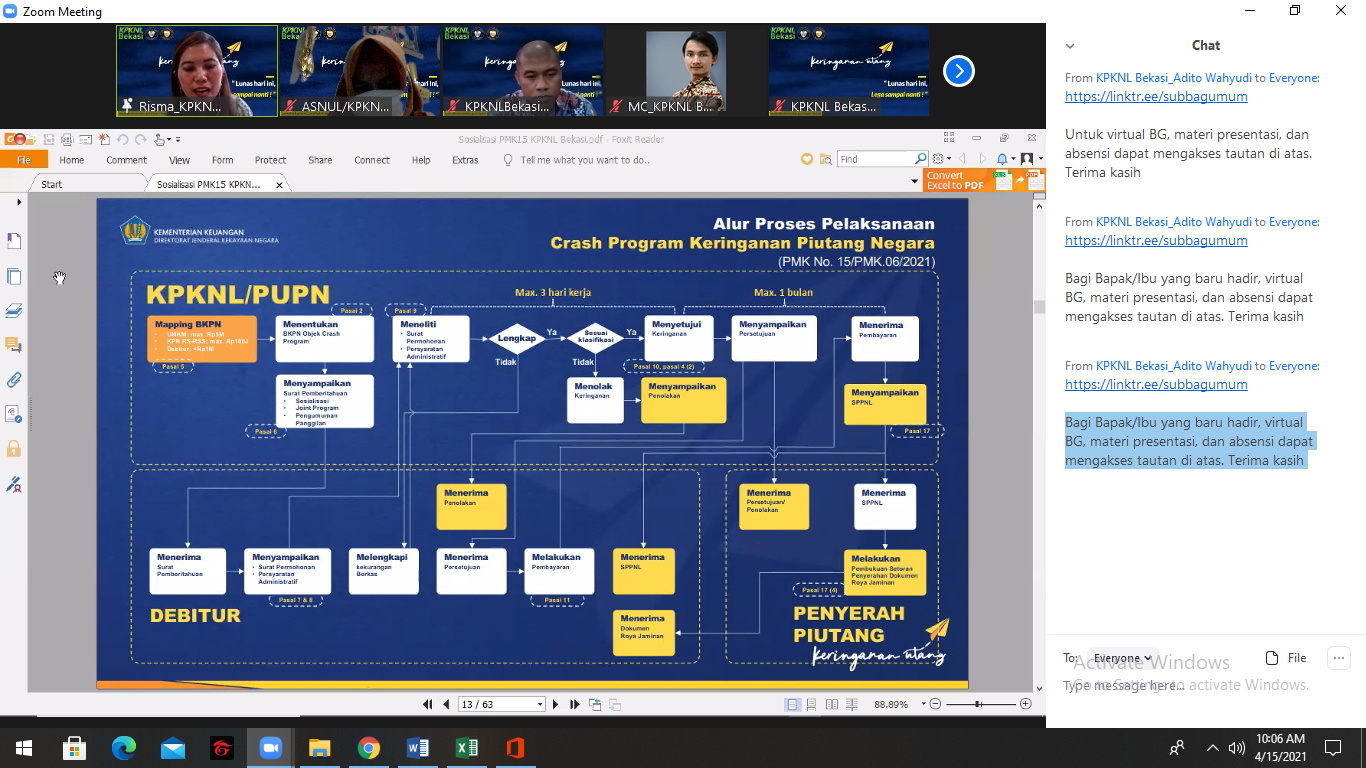Viewport: 1366px width, 768px height.
Task: Click the Find search magnifier icon
Action: coord(921,159)
